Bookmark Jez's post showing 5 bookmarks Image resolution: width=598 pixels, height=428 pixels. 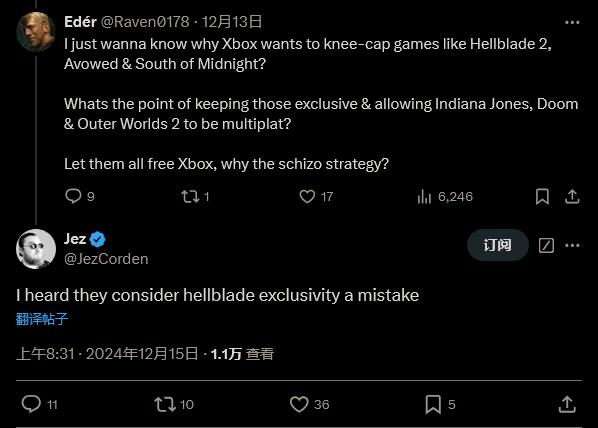pos(433,404)
